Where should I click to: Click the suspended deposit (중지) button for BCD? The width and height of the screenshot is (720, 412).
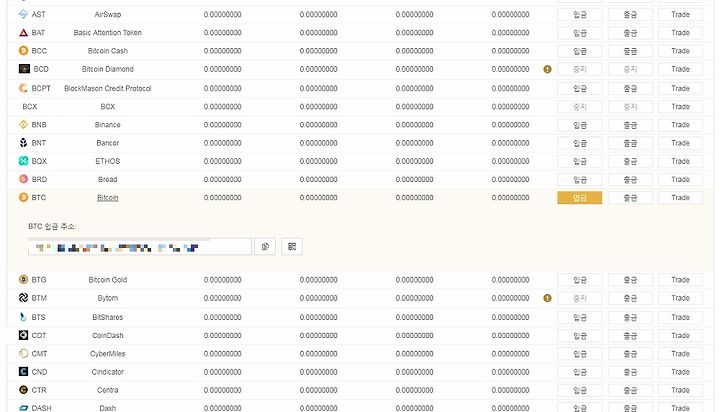(x=579, y=69)
